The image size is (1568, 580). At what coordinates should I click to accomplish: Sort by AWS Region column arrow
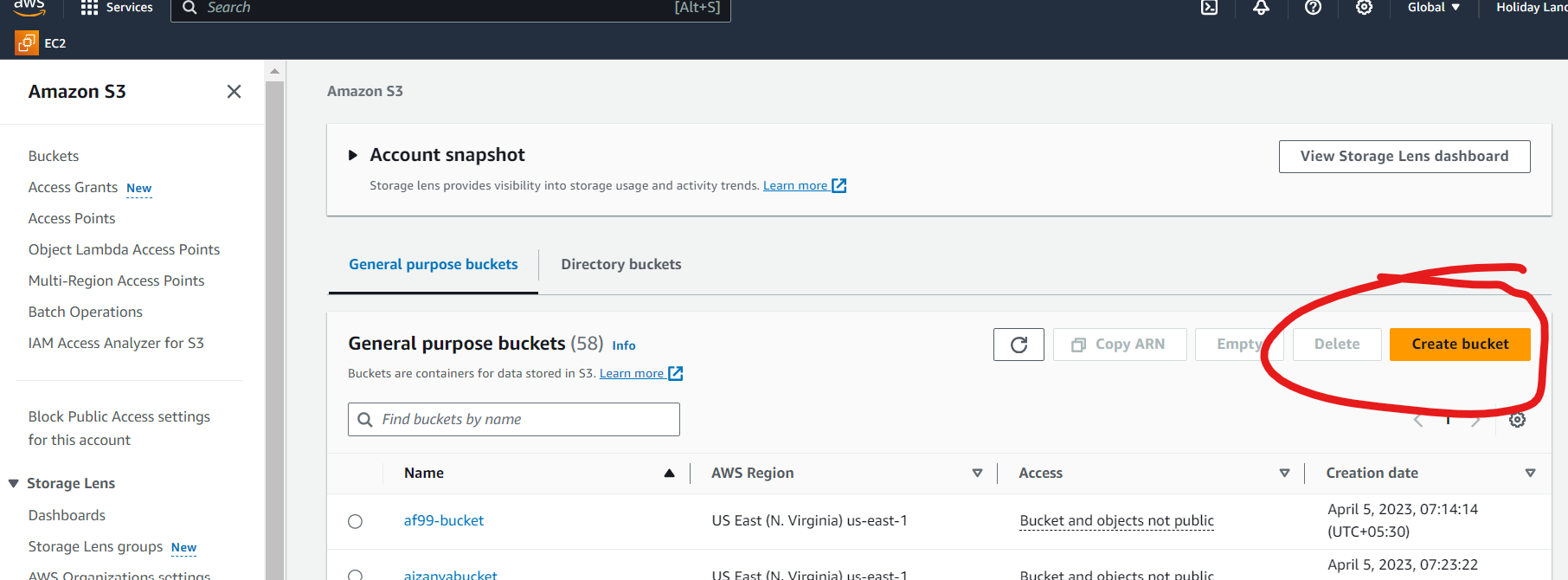(977, 473)
